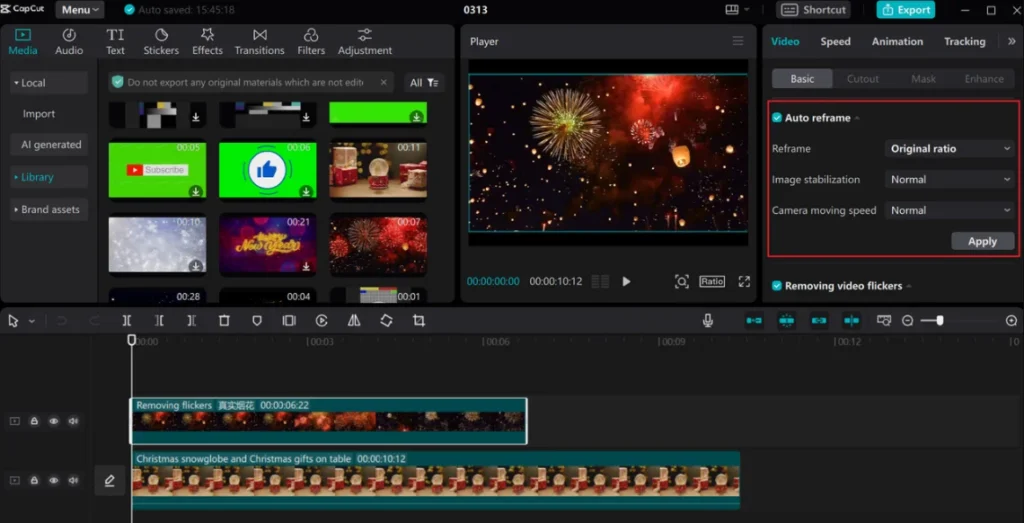Click the Mirror flip icon
Image resolution: width=1024 pixels, height=523 pixels.
pyautogui.click(x=354, y=321)
